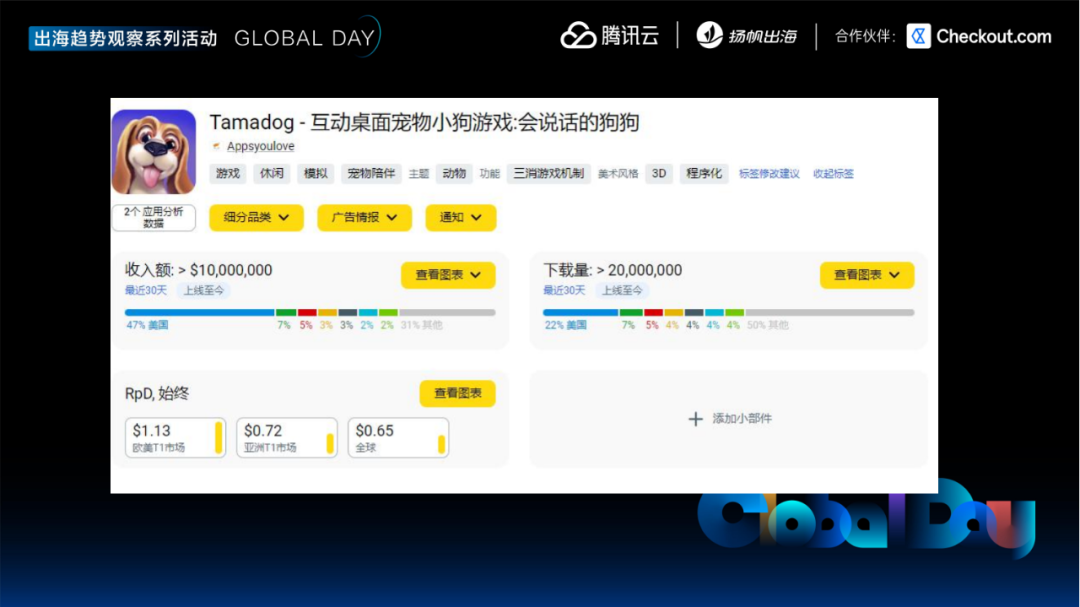
Task: Click the Checkout.com logo icon
Action: point(918,36)
